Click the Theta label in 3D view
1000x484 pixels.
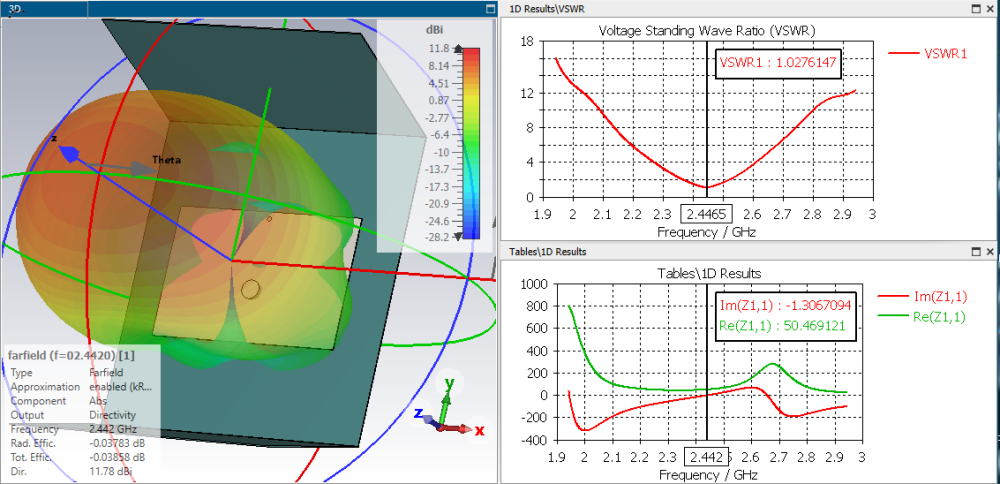[x=166, y=160]
